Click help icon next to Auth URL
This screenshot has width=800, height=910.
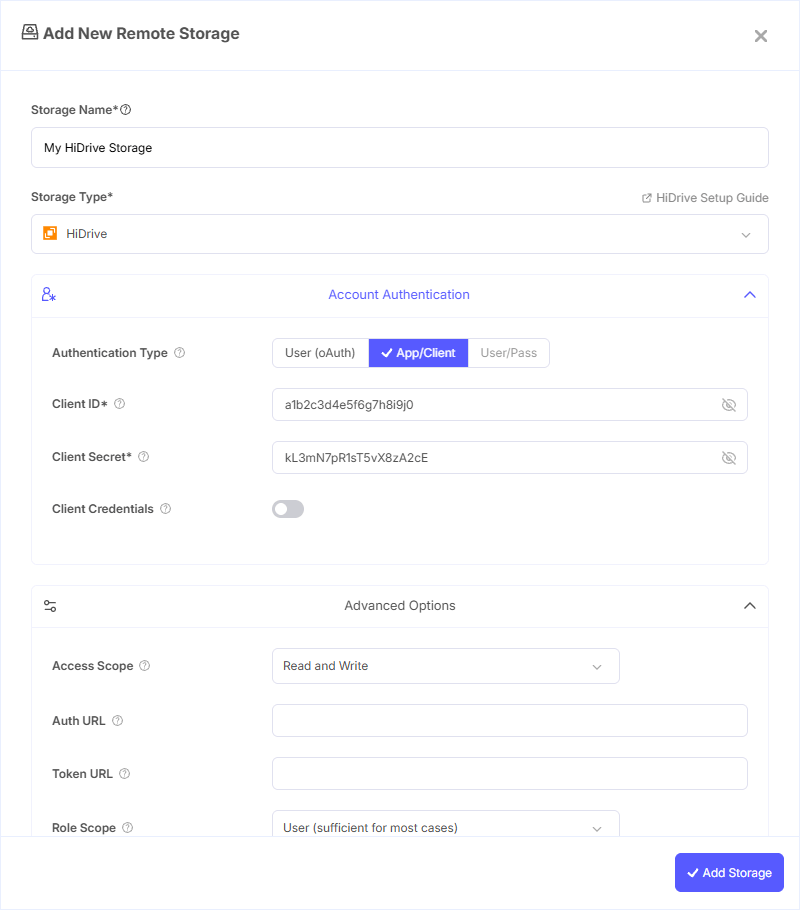click(x=118, y=721)
